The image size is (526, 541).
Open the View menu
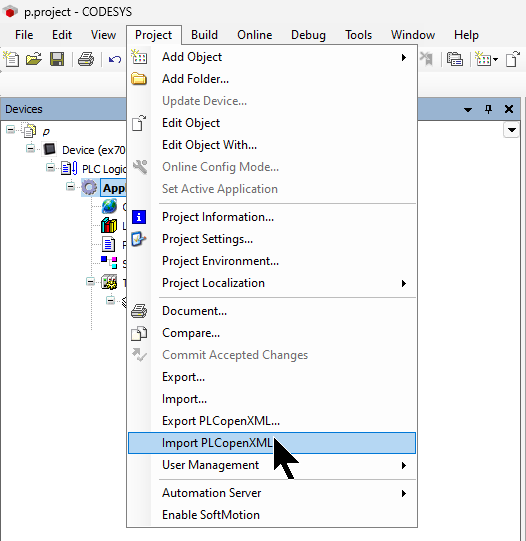(103, 35)
